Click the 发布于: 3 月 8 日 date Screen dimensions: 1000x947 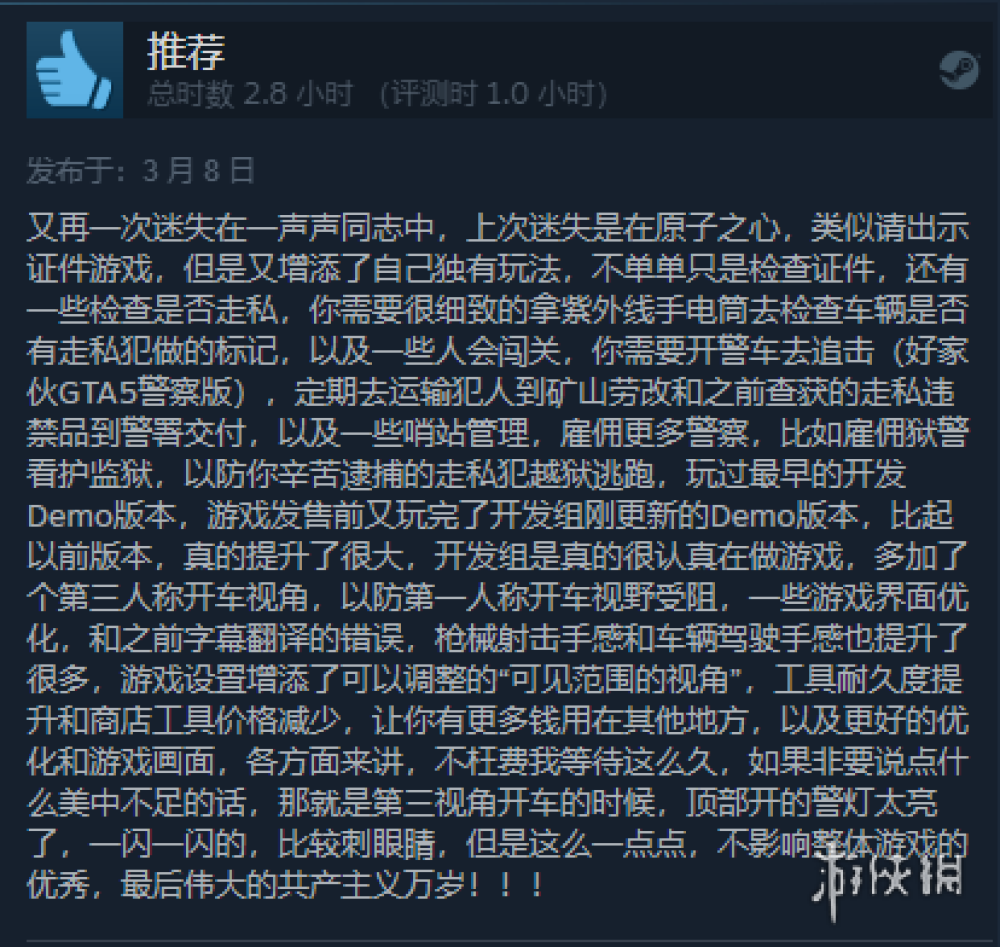click(141, 171)
